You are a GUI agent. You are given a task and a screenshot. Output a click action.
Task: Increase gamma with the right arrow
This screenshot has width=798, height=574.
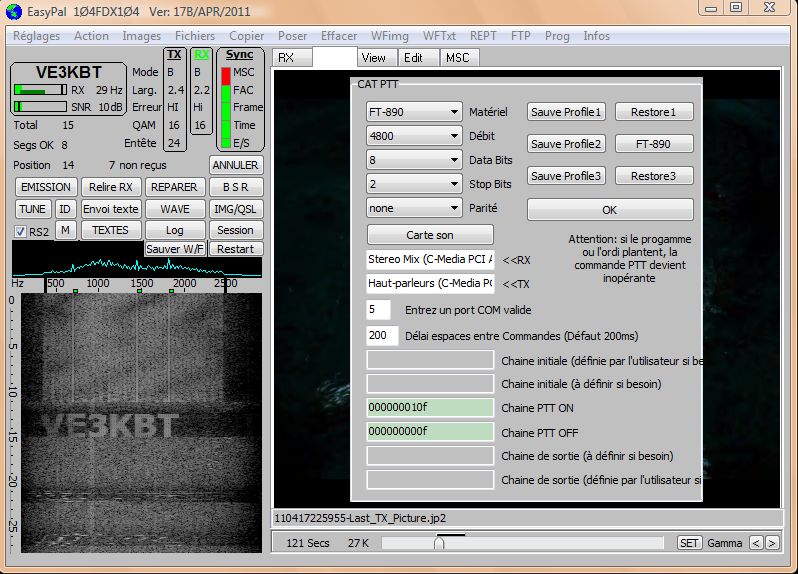[772, 543]
